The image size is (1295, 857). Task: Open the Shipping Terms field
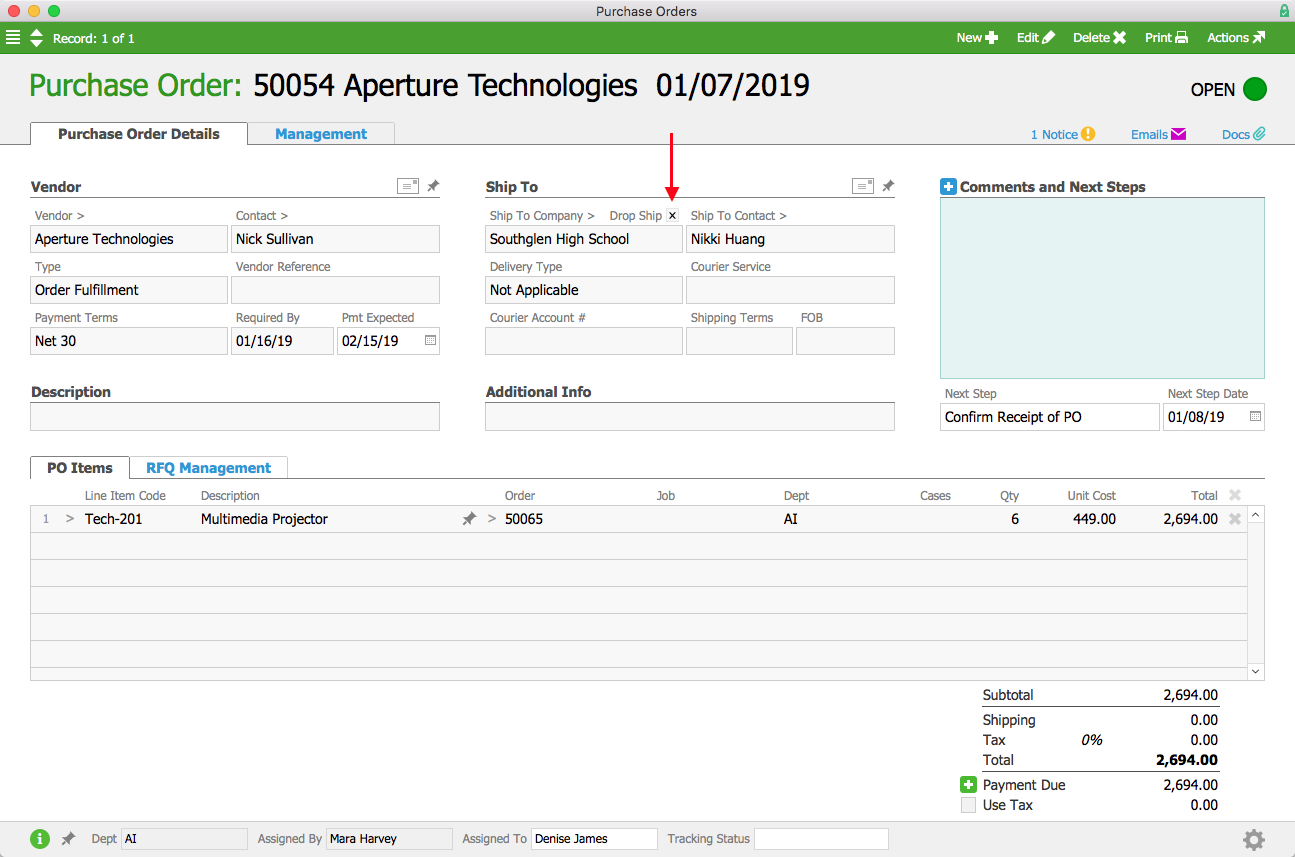click(739, 341)
